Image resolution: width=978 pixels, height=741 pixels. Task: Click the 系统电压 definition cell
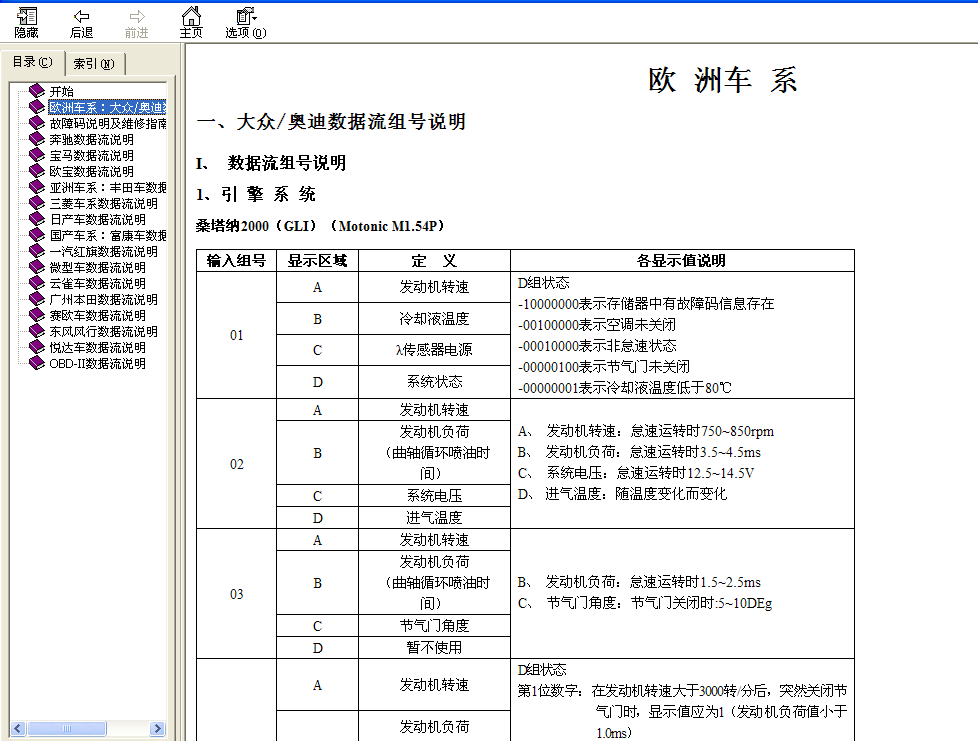point(435,496)
